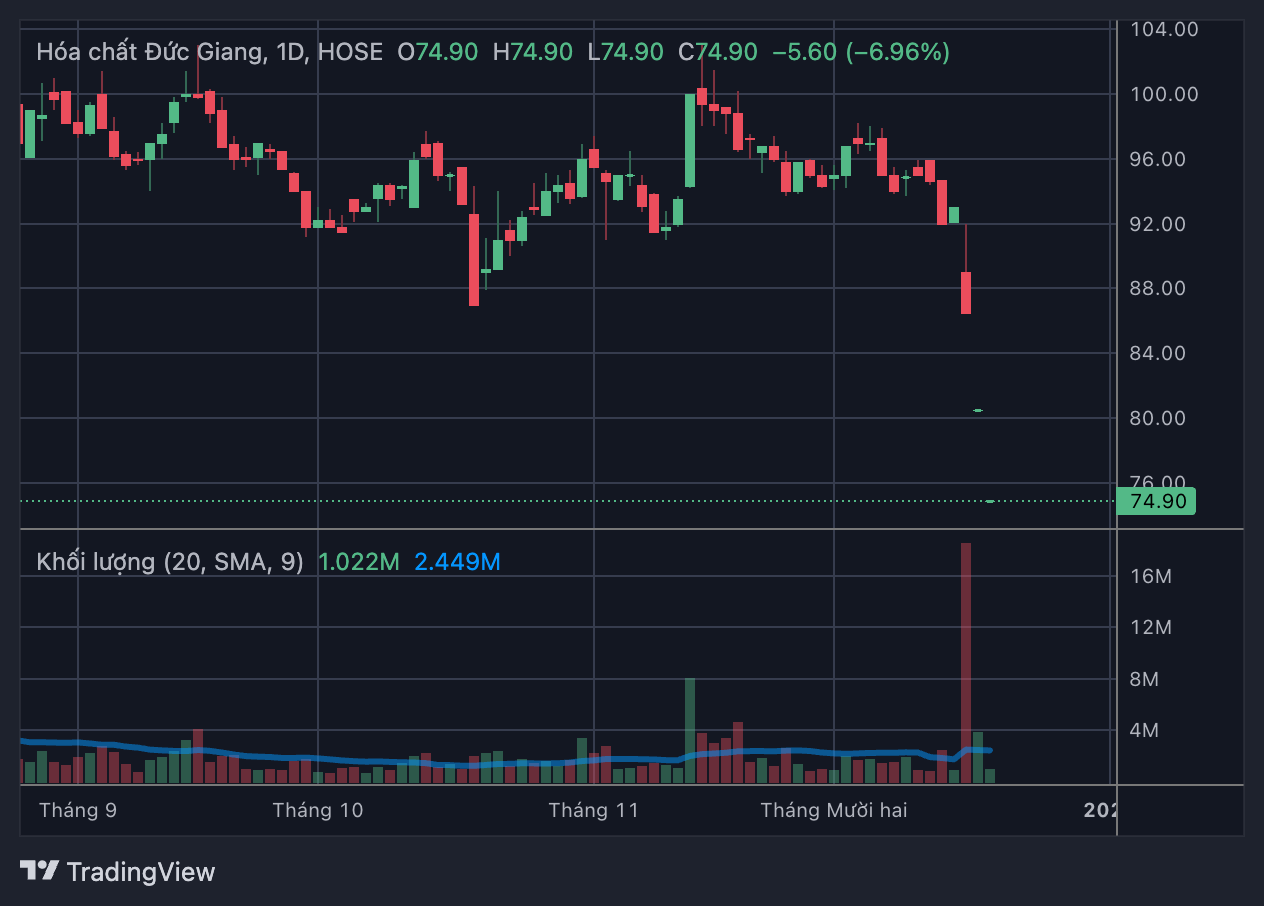Click the 100.00 price axis label
1264x906 pixels.
pos(1164,94)
